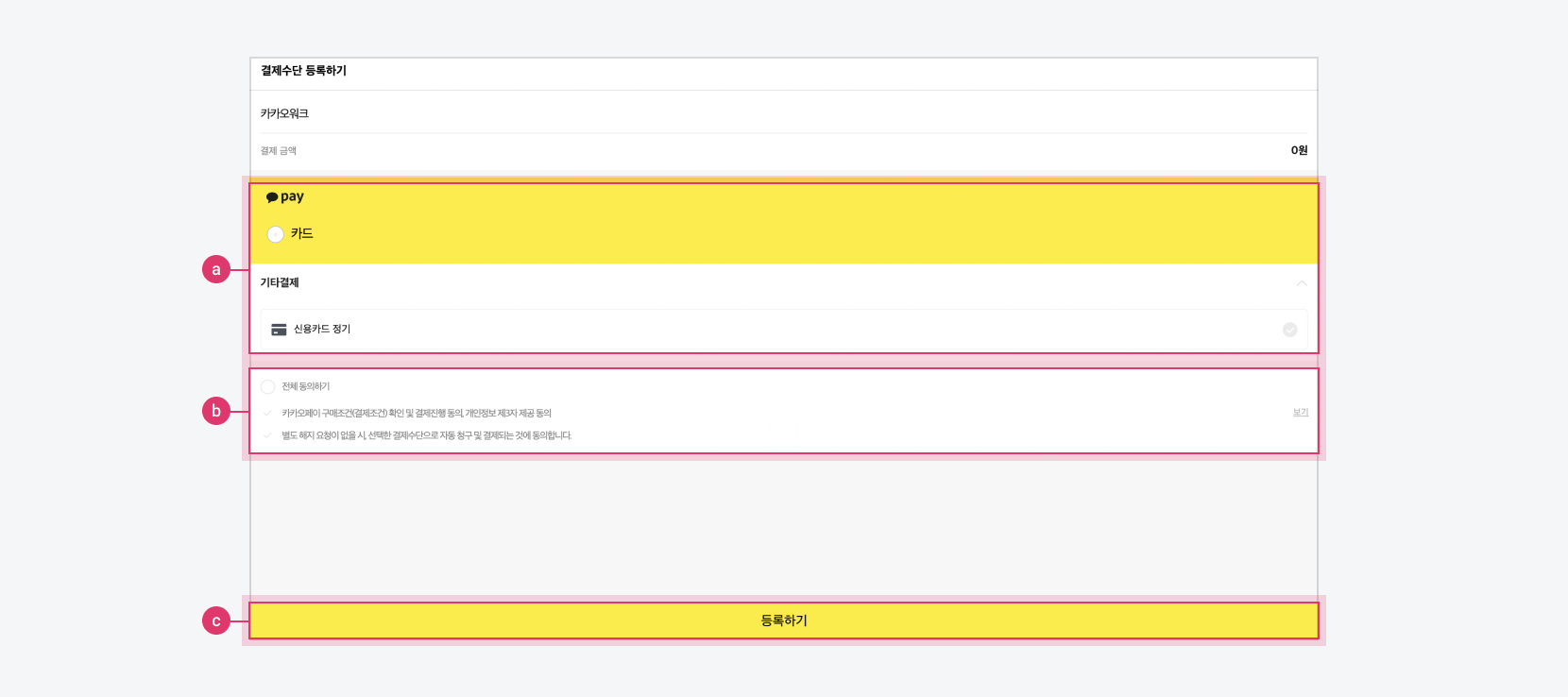Click the 전체 동의하기 label text

pyautogui.click(x=306, y=387)
